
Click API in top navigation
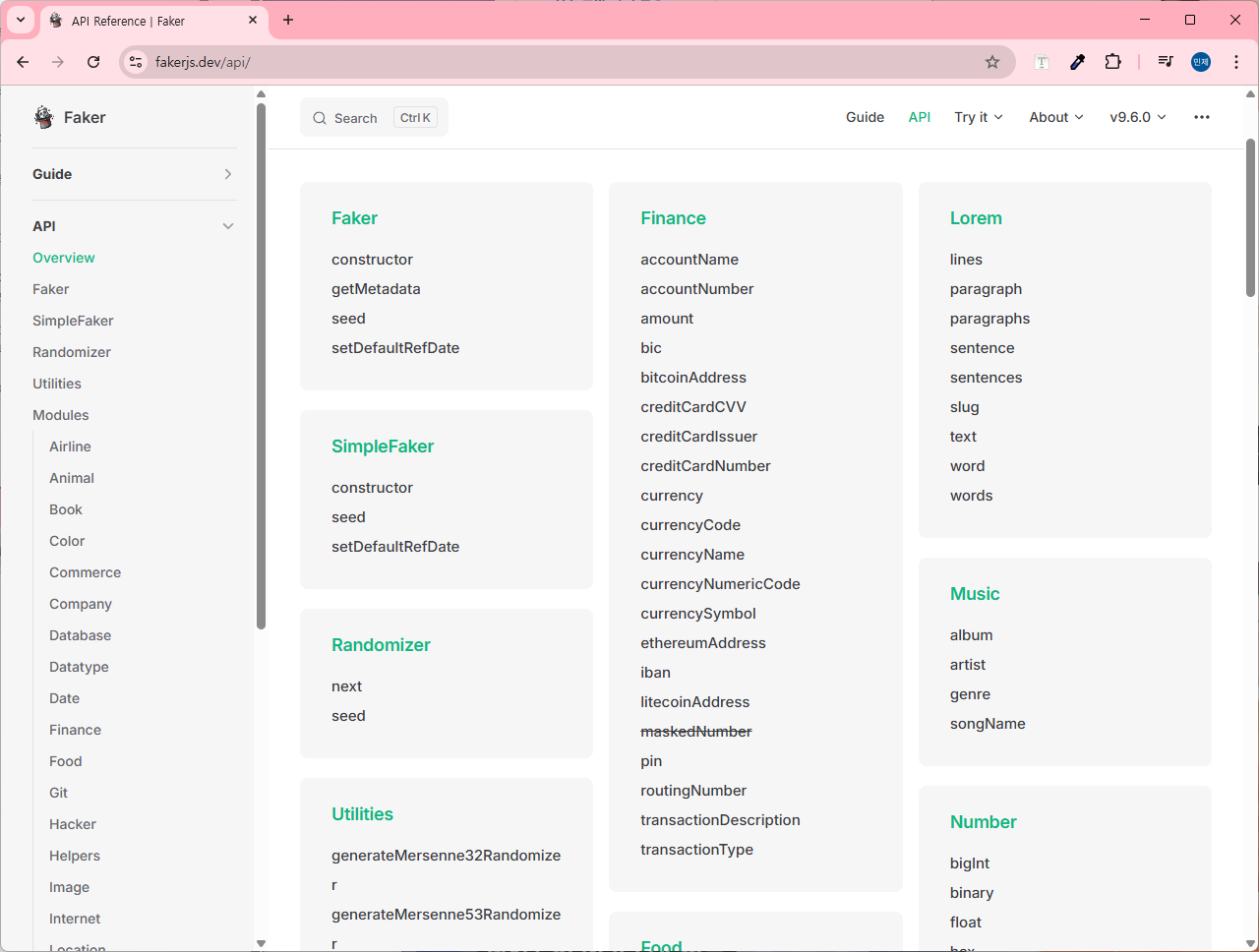pos(920,117)
